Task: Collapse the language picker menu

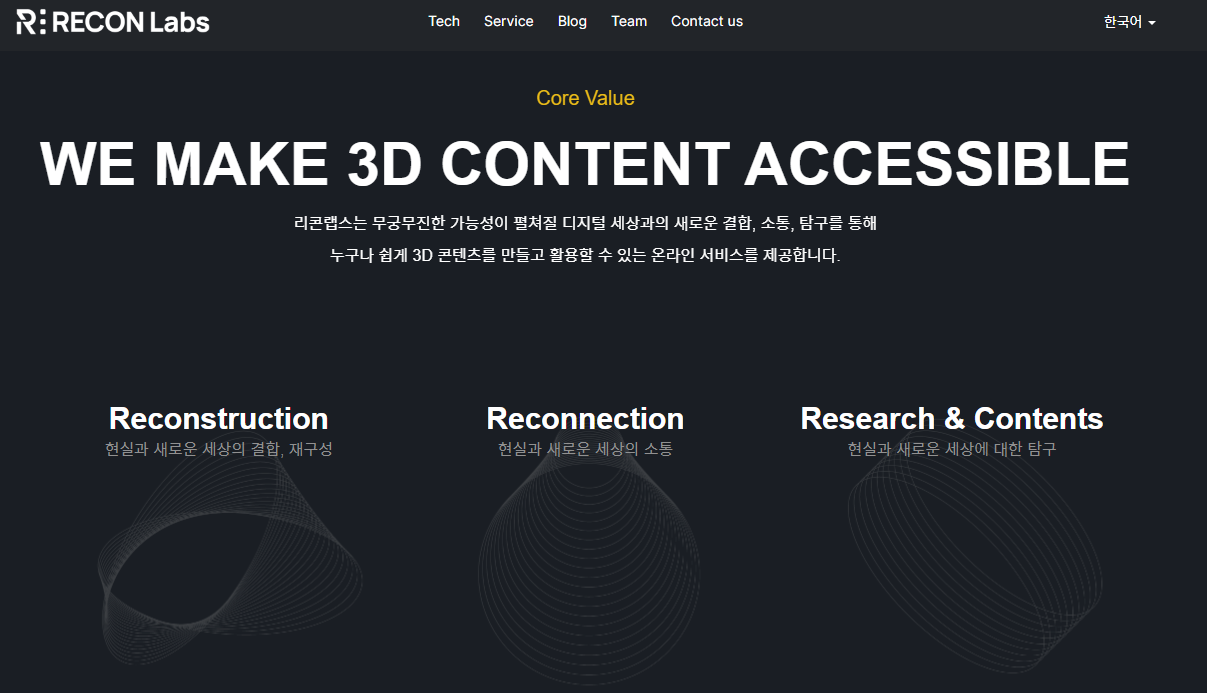Action: (1128, 21)
